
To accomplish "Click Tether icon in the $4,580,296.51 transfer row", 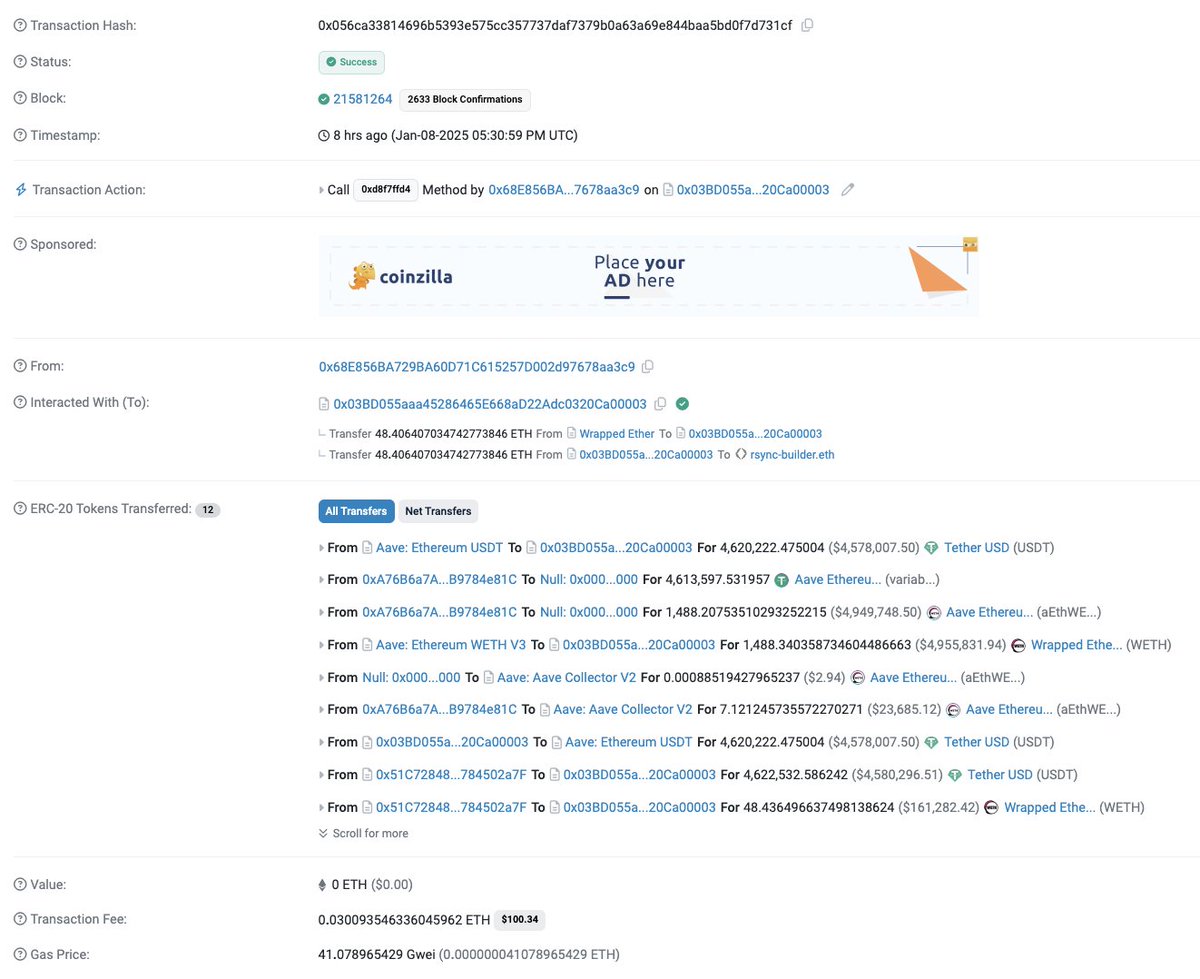I will 955,775.
